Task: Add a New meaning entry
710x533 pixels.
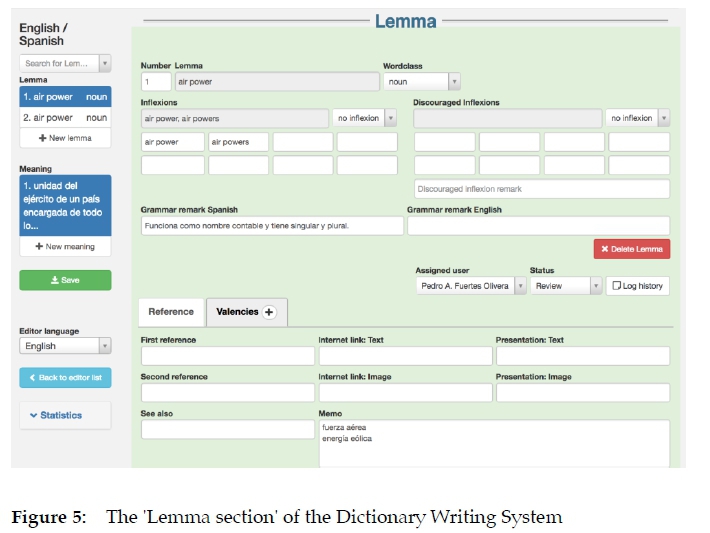Action: (x=65, y=246)
